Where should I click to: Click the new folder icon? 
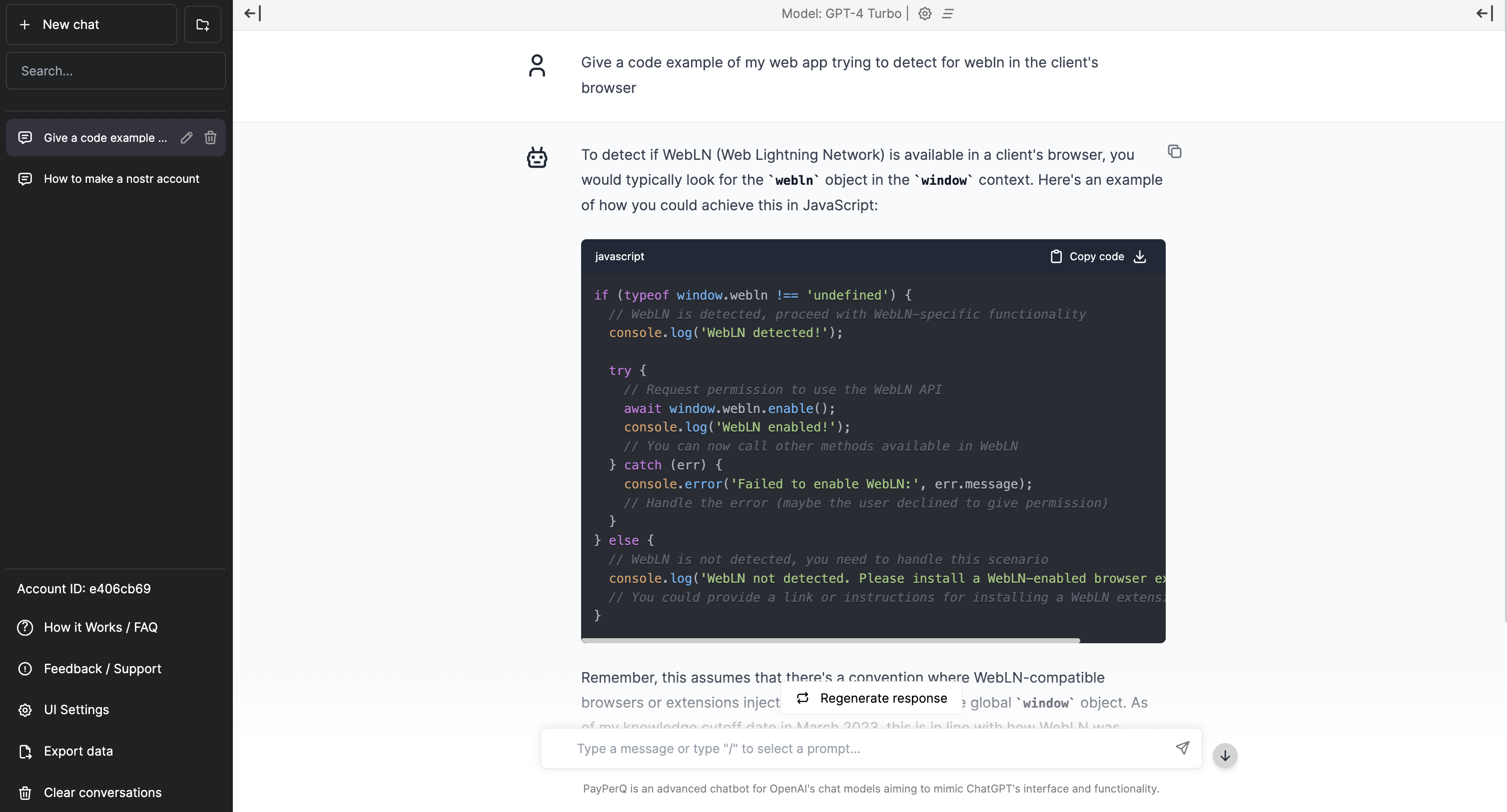click(202, 24)
